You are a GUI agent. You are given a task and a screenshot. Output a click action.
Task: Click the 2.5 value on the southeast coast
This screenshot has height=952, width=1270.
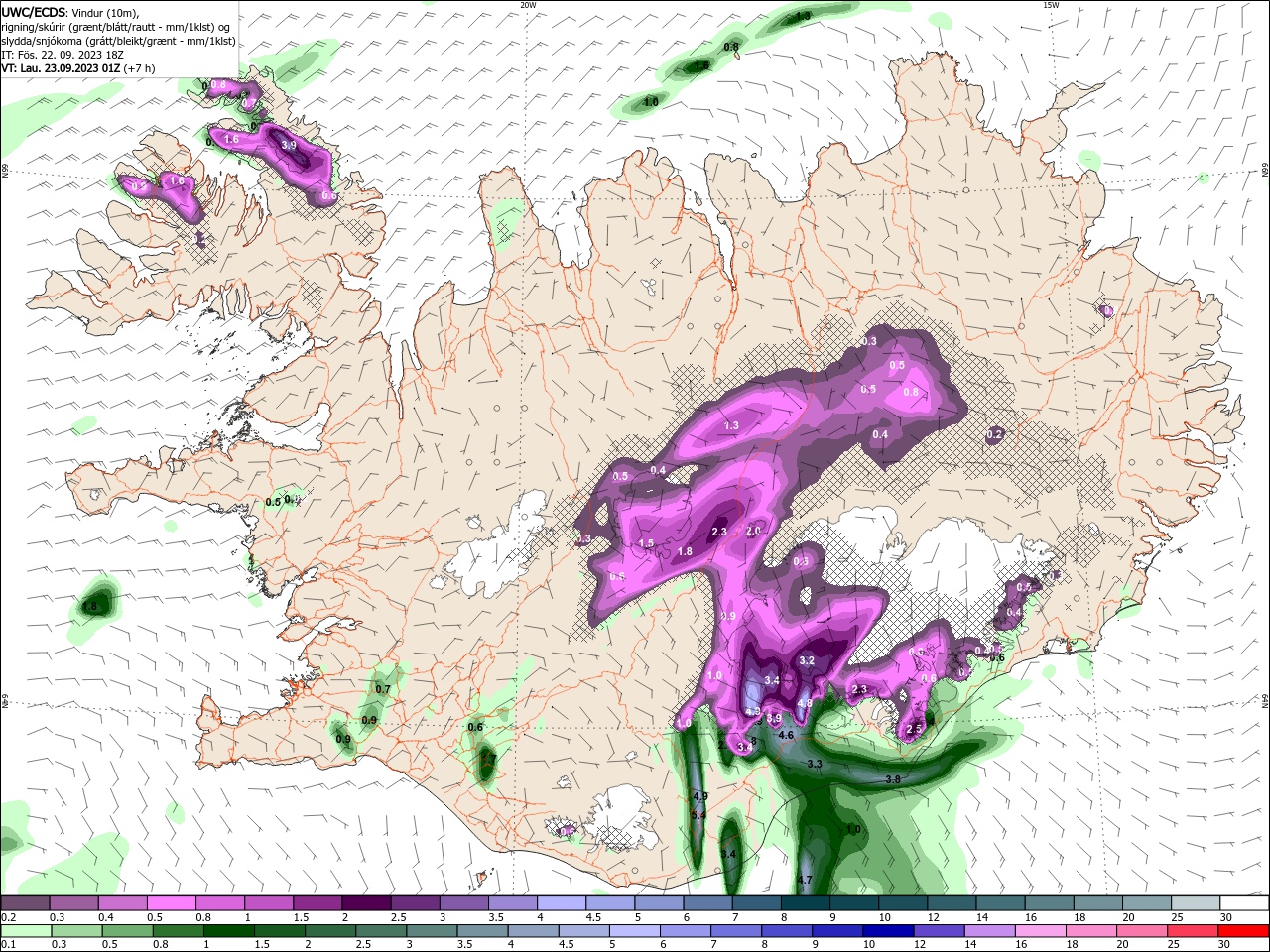point(914,729)
